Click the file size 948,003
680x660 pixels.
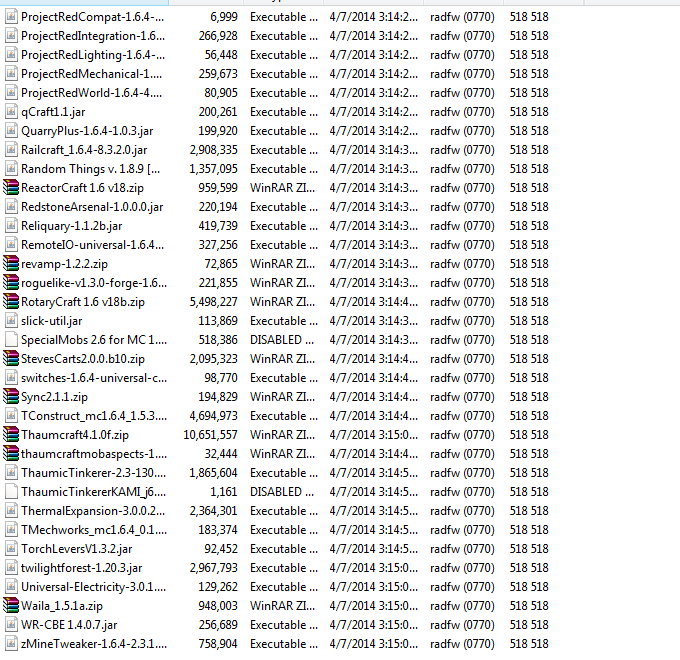218,605
